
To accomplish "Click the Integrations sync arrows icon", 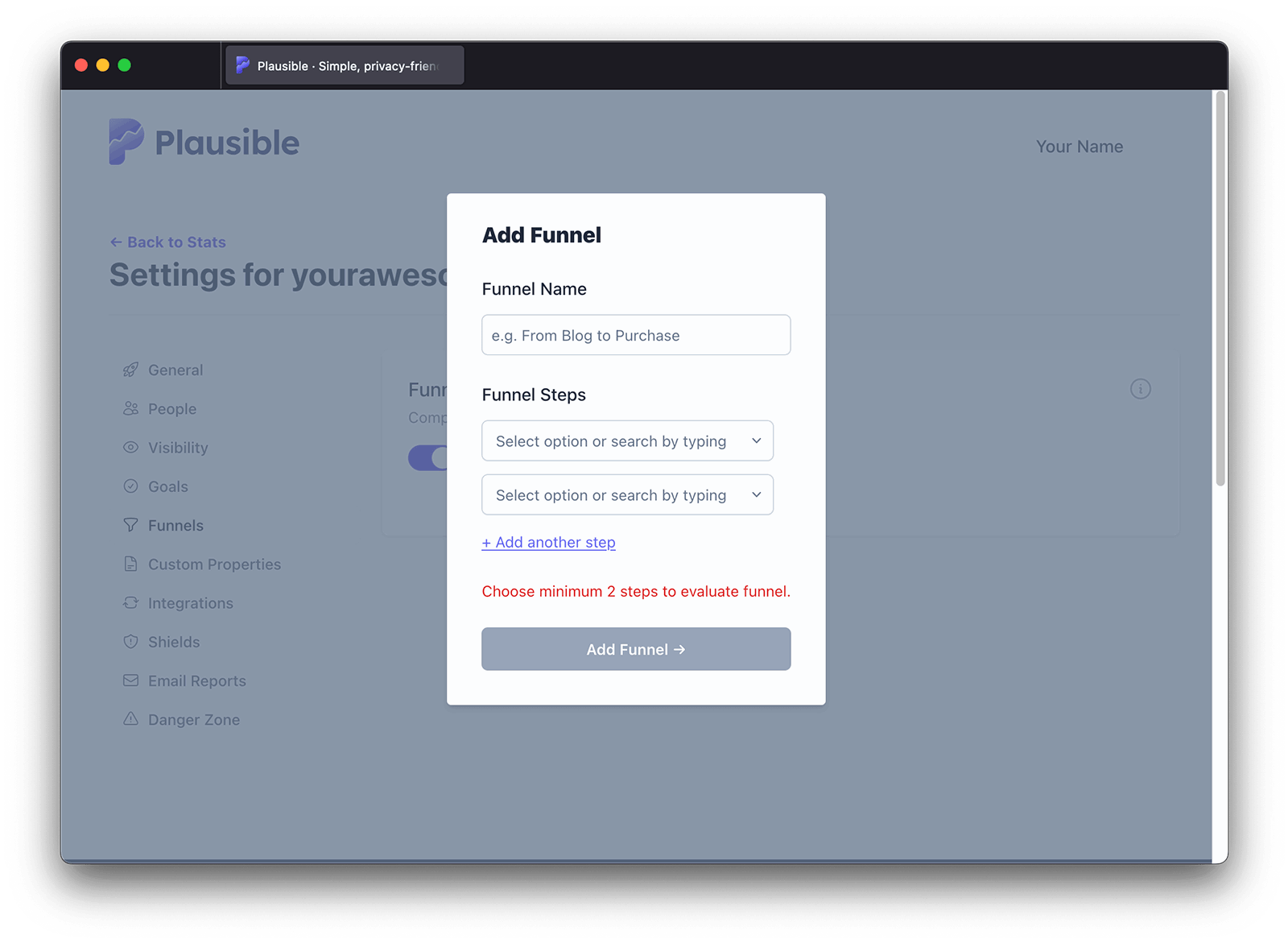I will (130, 602).
